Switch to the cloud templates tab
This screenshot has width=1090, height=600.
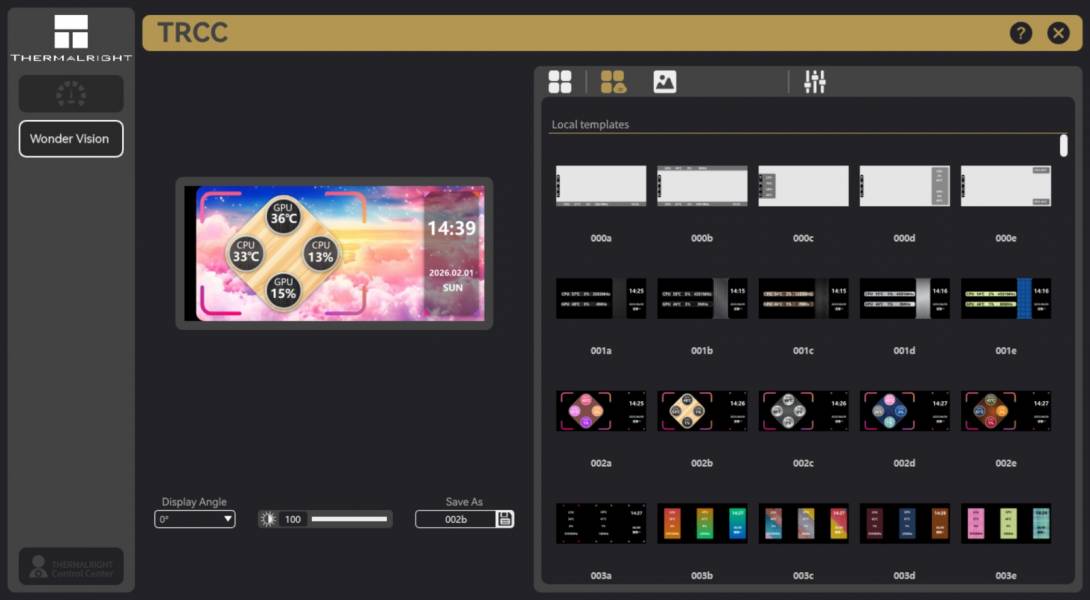tap(613, 82)
